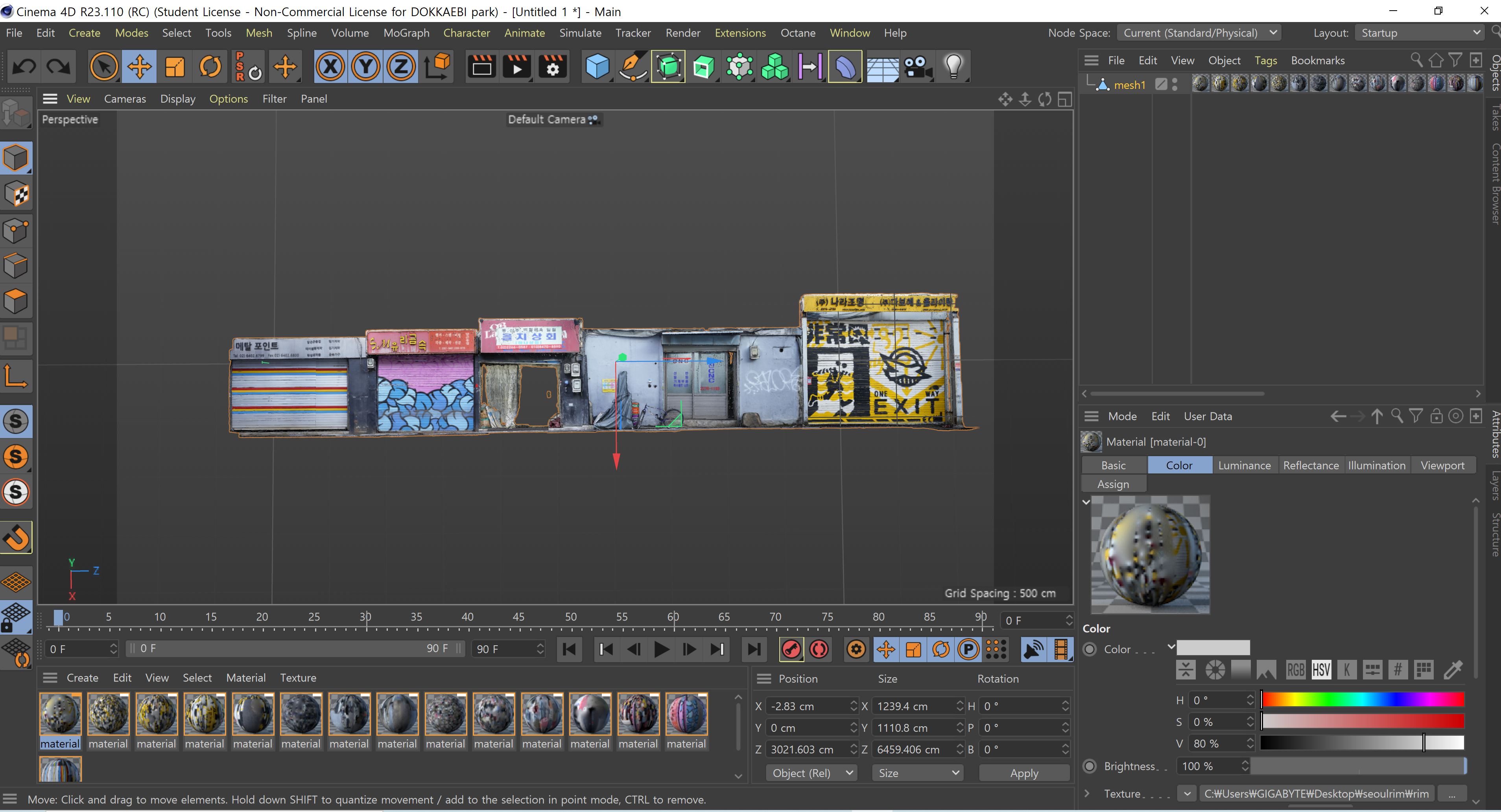Open Objects manager Tags menu
Screen dimensions: 1501x812
point(1266,60)
